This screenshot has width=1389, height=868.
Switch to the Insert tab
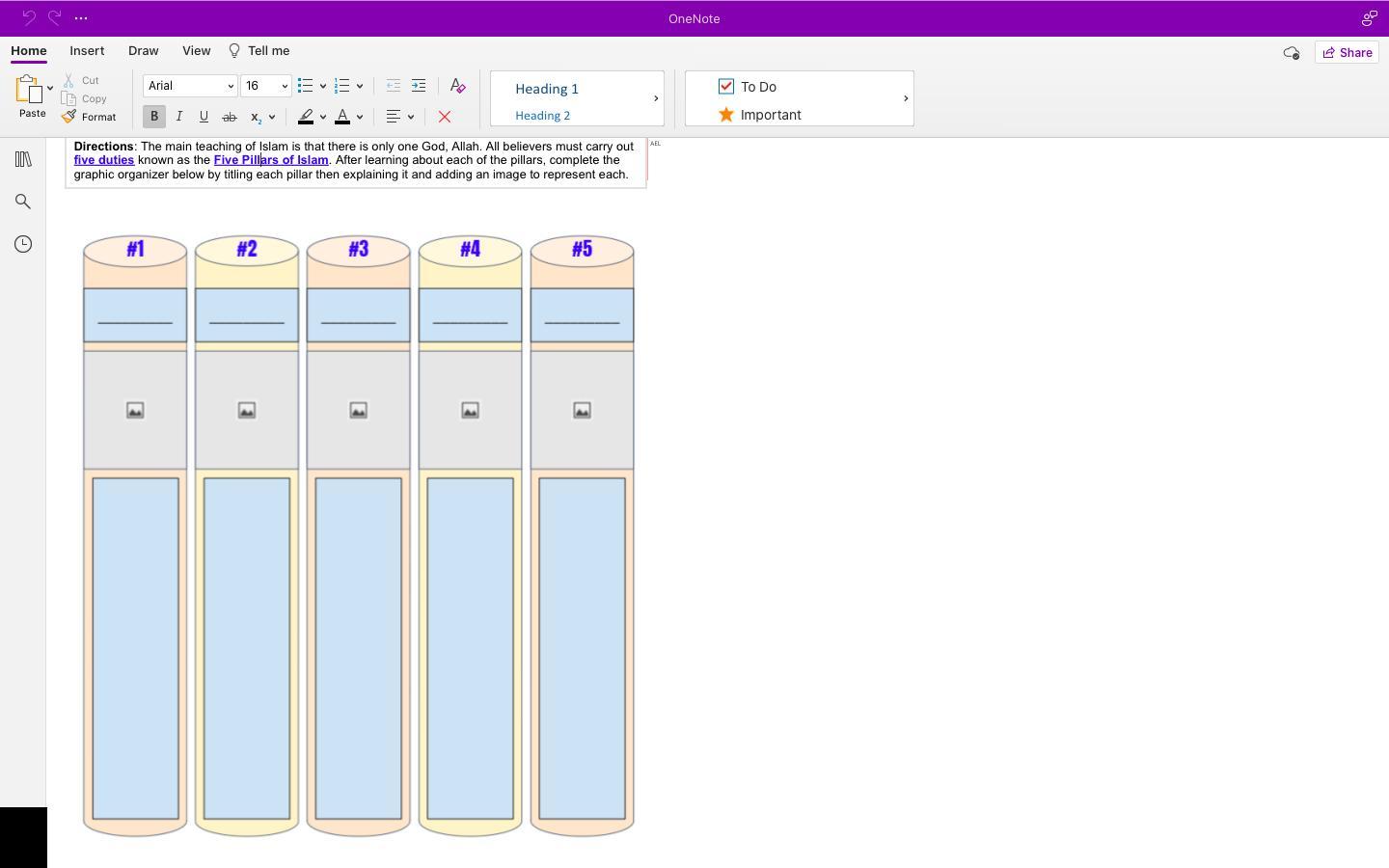point(87,51)
